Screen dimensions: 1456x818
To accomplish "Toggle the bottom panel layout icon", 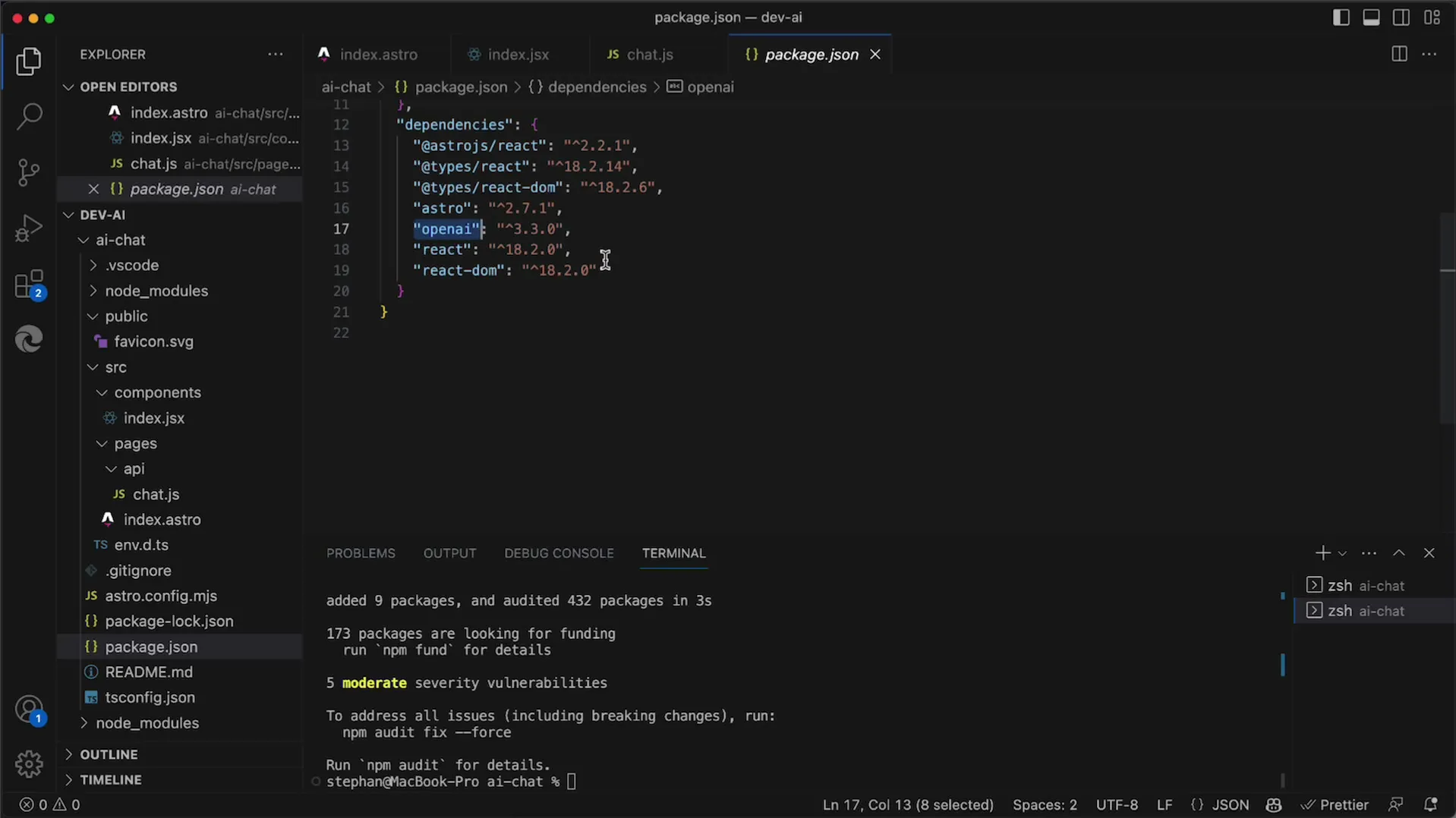I will coord(1372,17).
